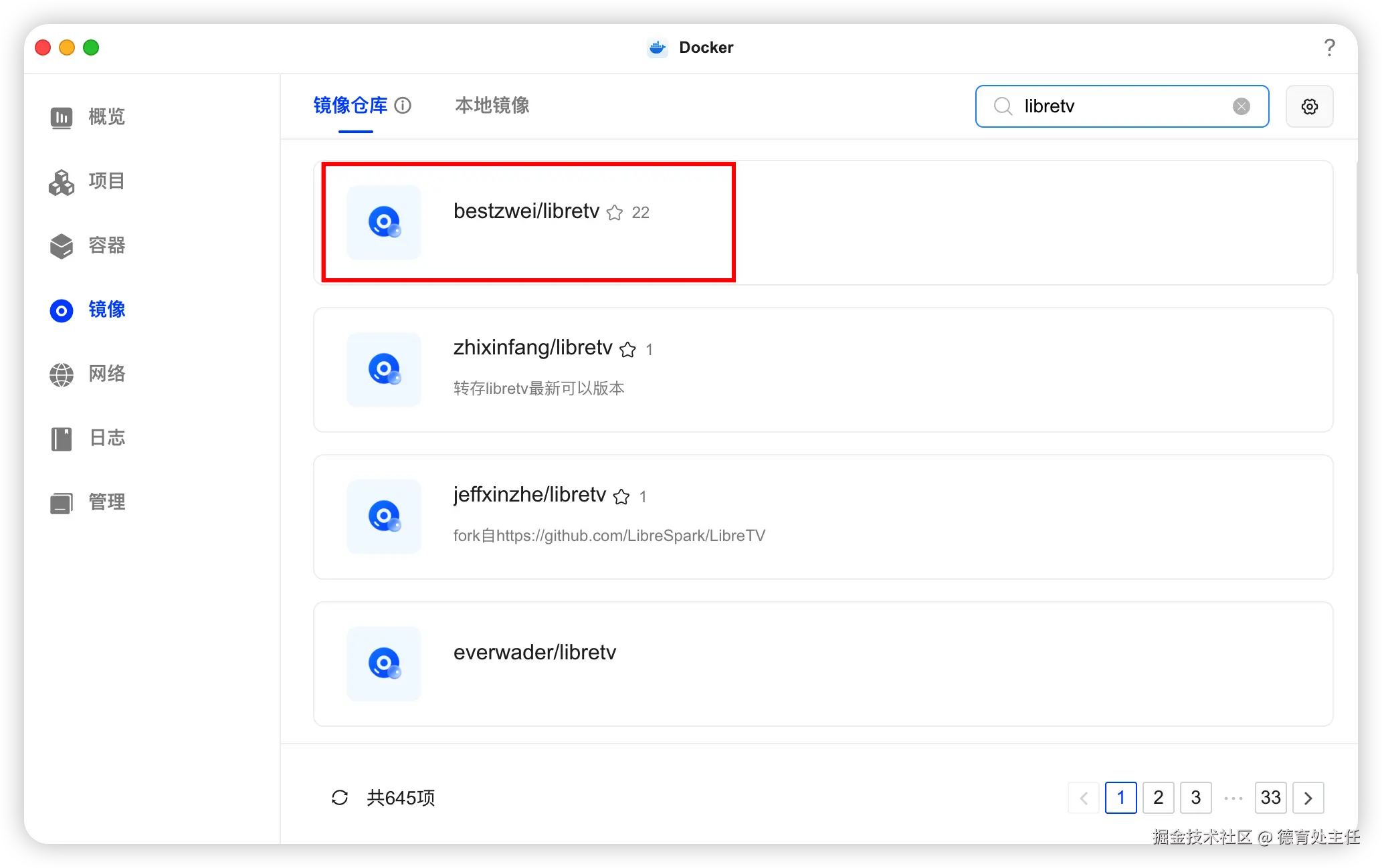Open bestzwei/libretv image entry
The height and width of the screenshot is (868, 1382).
pos(526,211)
